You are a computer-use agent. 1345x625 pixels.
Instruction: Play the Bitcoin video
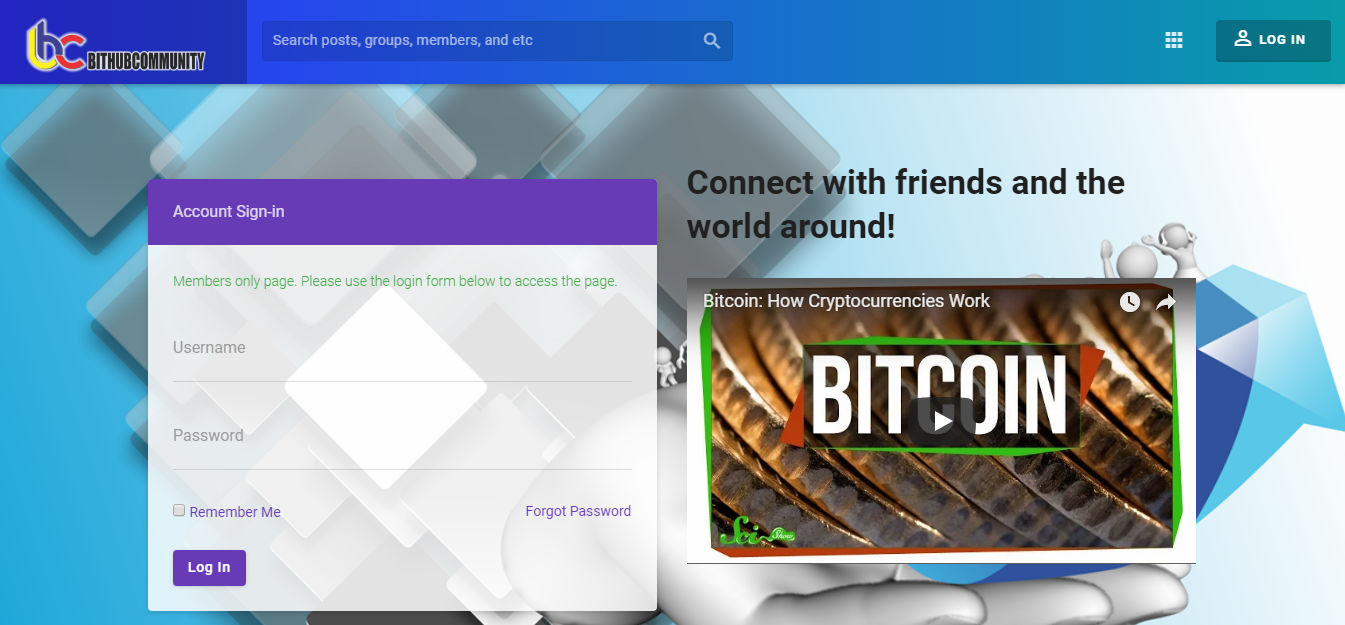(x=942, y=421)
